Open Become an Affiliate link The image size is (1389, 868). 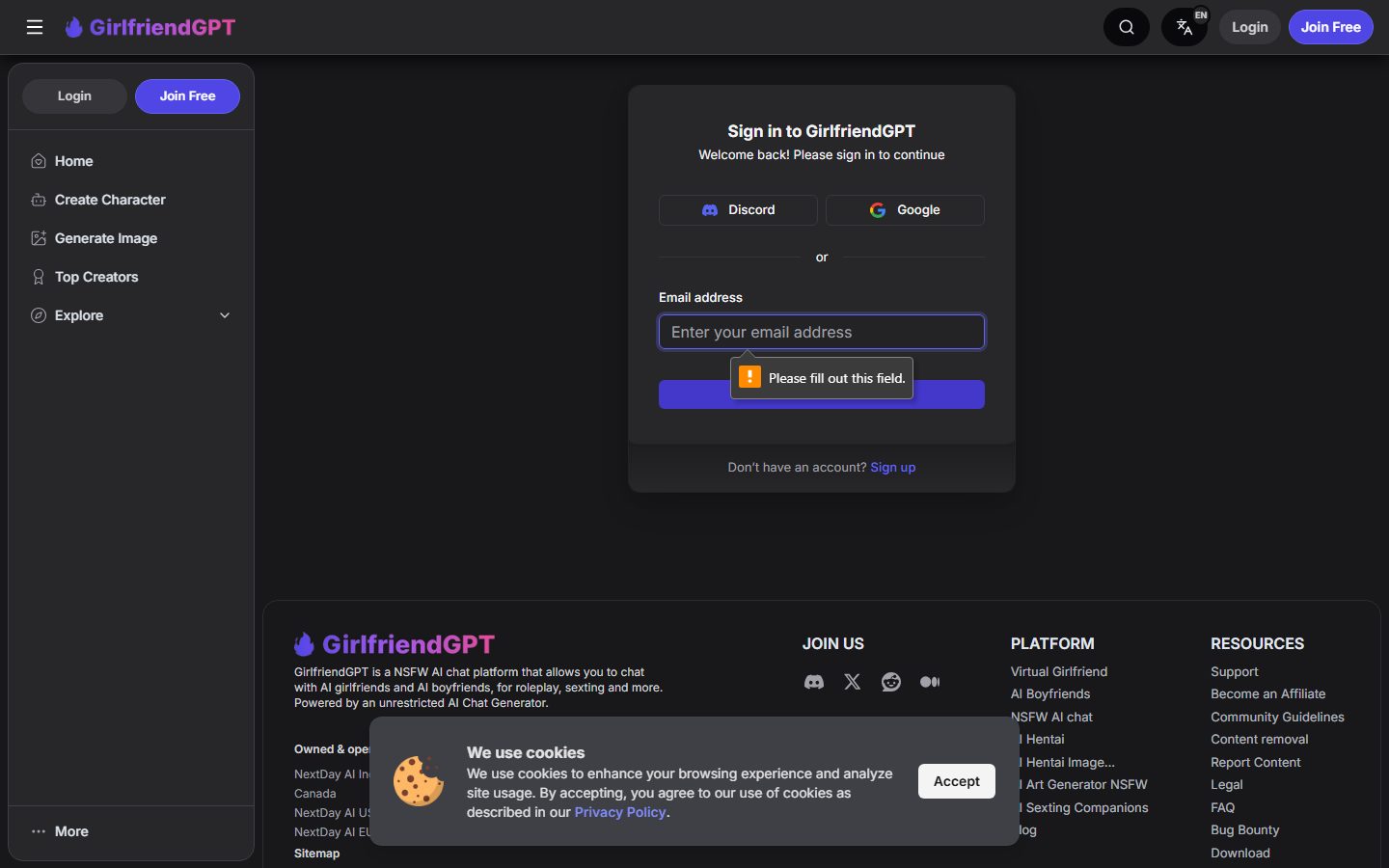1268,693
